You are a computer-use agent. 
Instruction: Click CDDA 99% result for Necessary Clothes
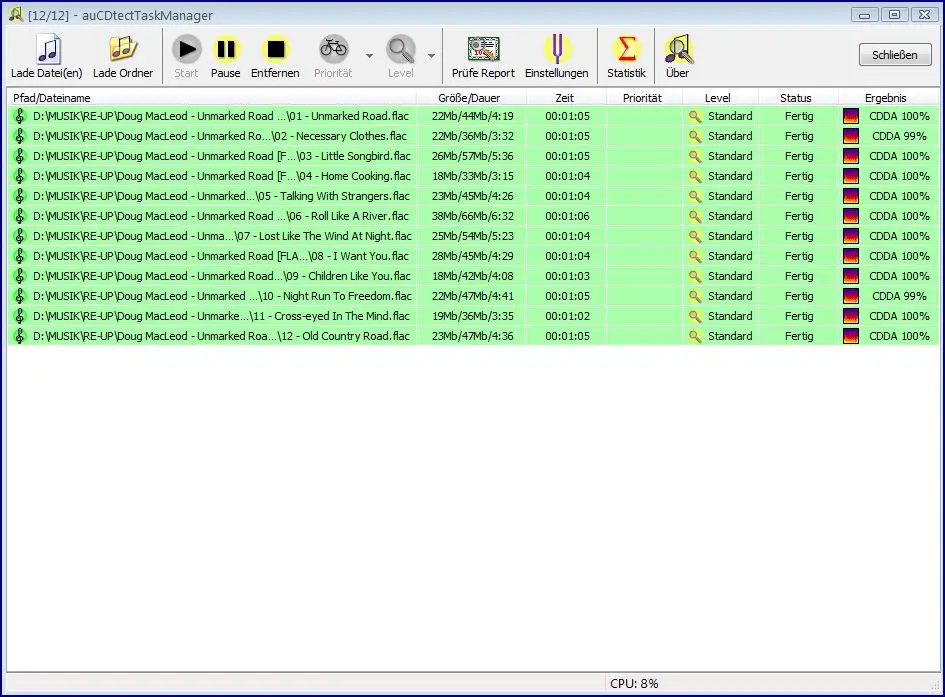[x=899, y=136]
